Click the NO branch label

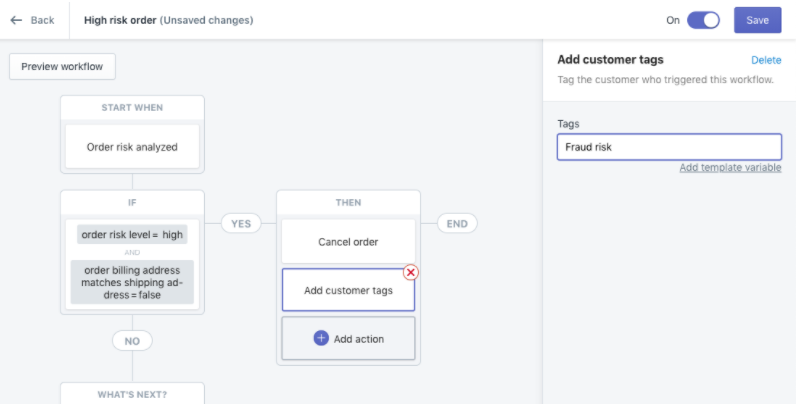[x=132, y=341]
